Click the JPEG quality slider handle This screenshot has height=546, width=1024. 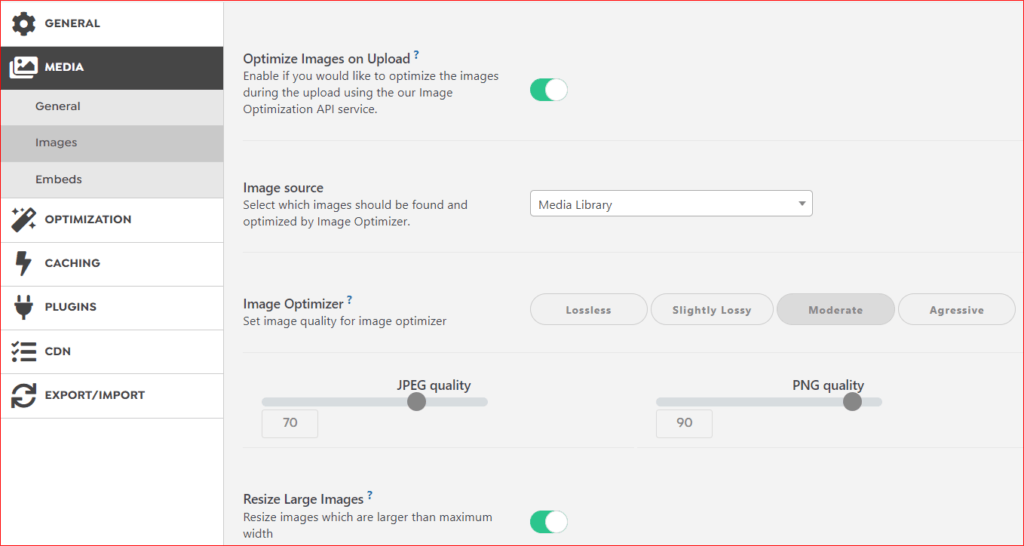(417, 402)
